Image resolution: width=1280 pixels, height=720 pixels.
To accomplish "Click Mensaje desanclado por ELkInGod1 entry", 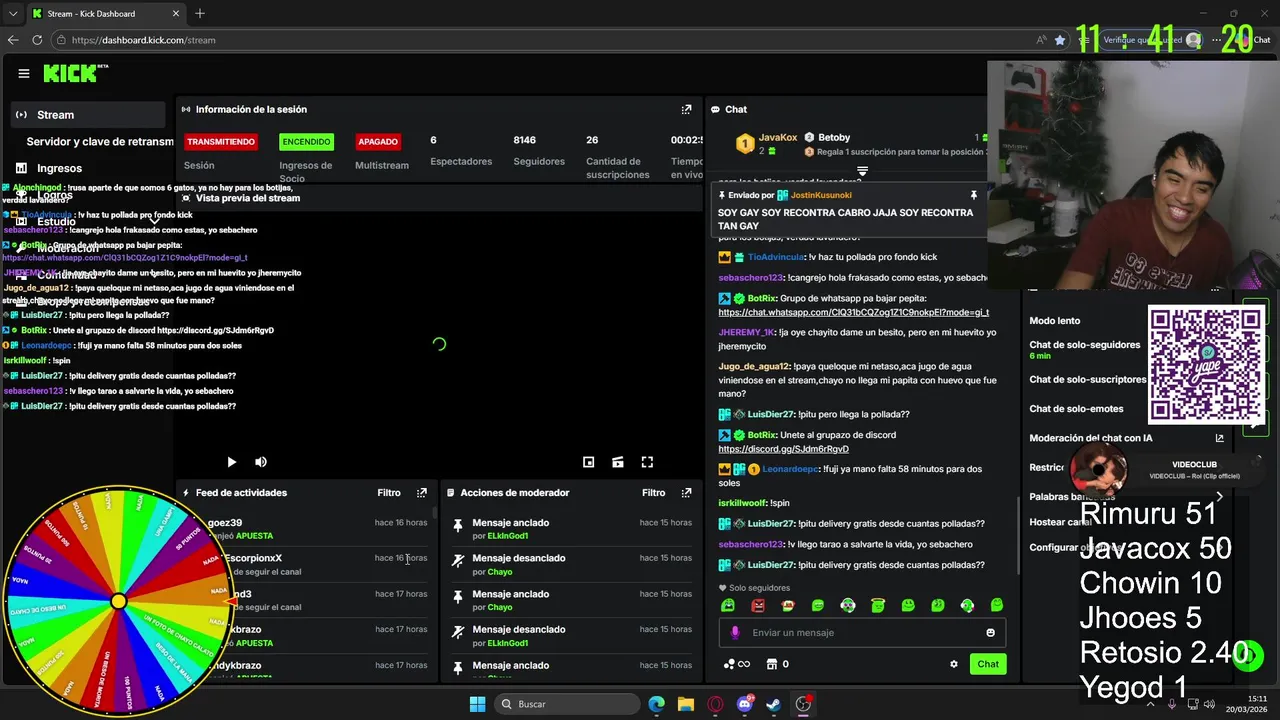I will point(572,636).
